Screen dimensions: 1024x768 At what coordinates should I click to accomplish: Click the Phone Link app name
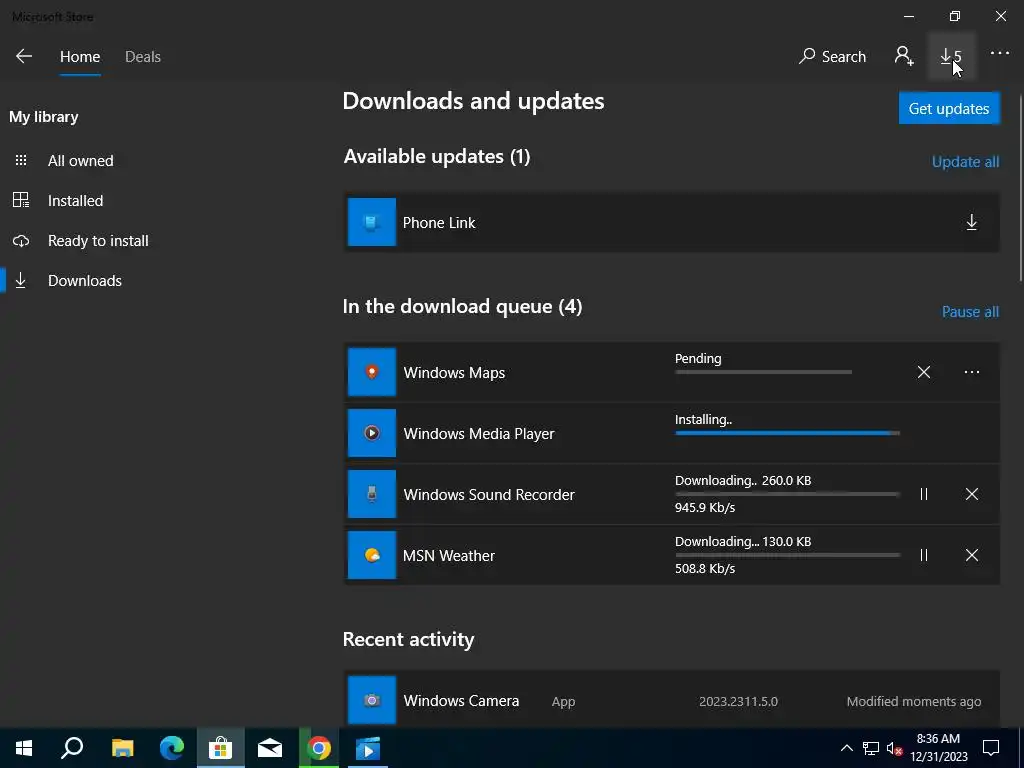coord(439,223)
